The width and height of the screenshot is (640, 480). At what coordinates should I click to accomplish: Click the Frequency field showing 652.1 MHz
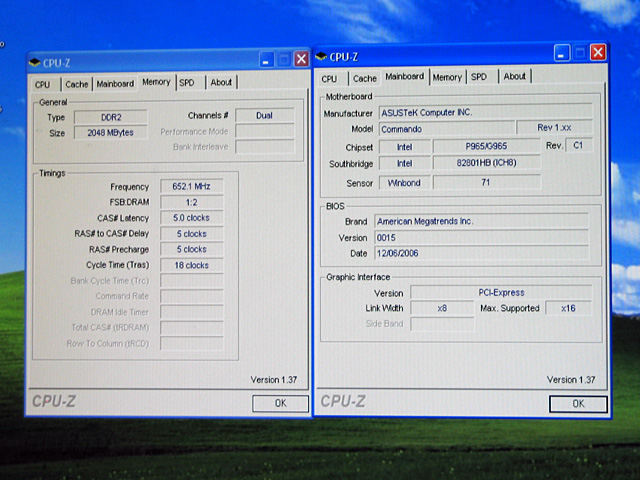click(191, 187)
